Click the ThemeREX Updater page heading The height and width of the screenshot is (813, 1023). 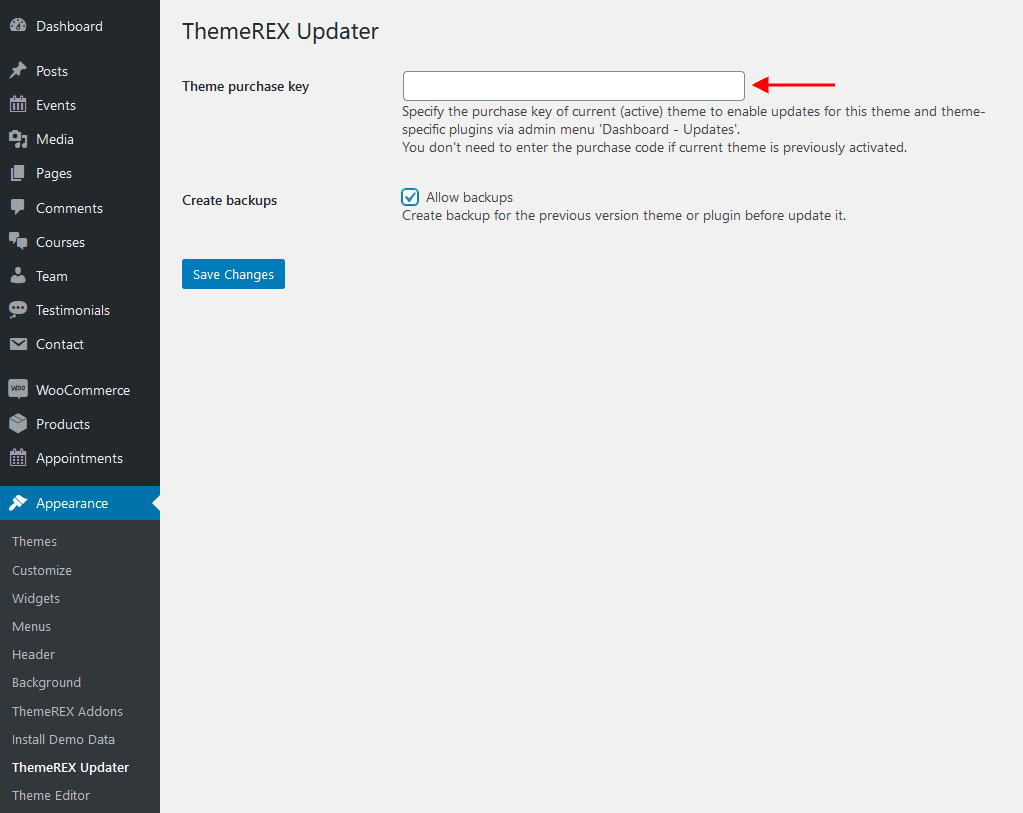click(280, 31)
